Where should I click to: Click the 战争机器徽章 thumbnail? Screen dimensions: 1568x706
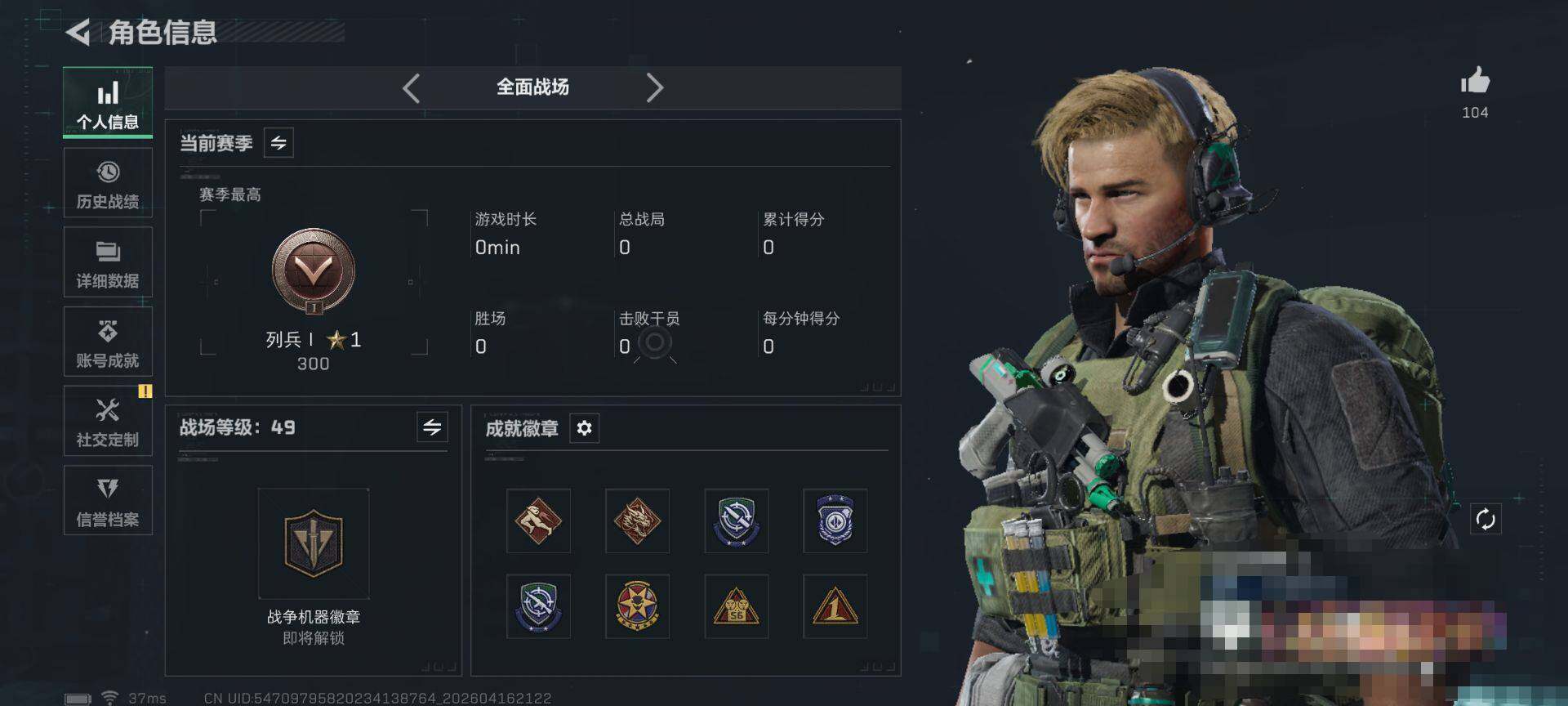314,543
